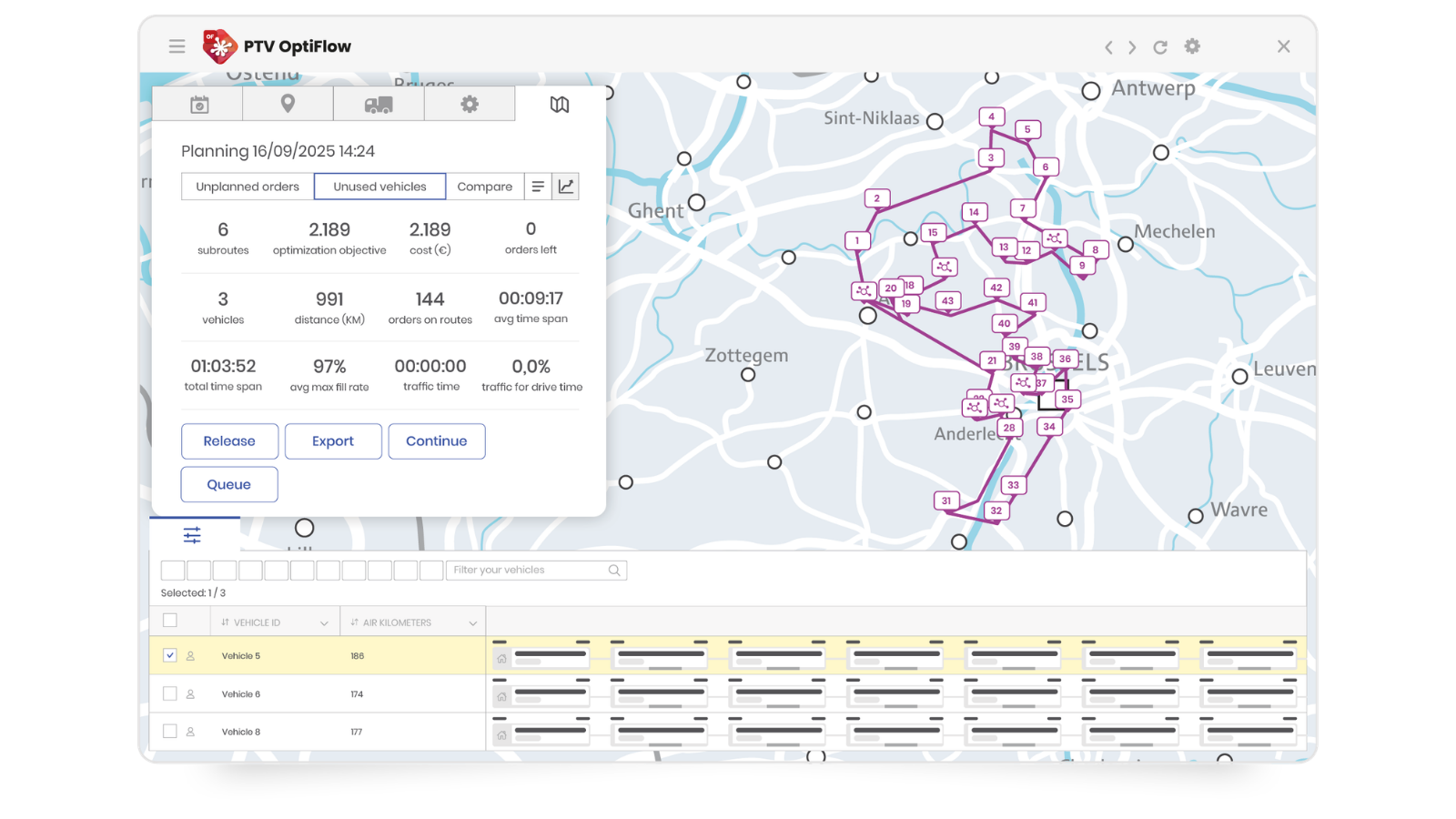Switch to the location pin tab

click(x=288, y=104)
